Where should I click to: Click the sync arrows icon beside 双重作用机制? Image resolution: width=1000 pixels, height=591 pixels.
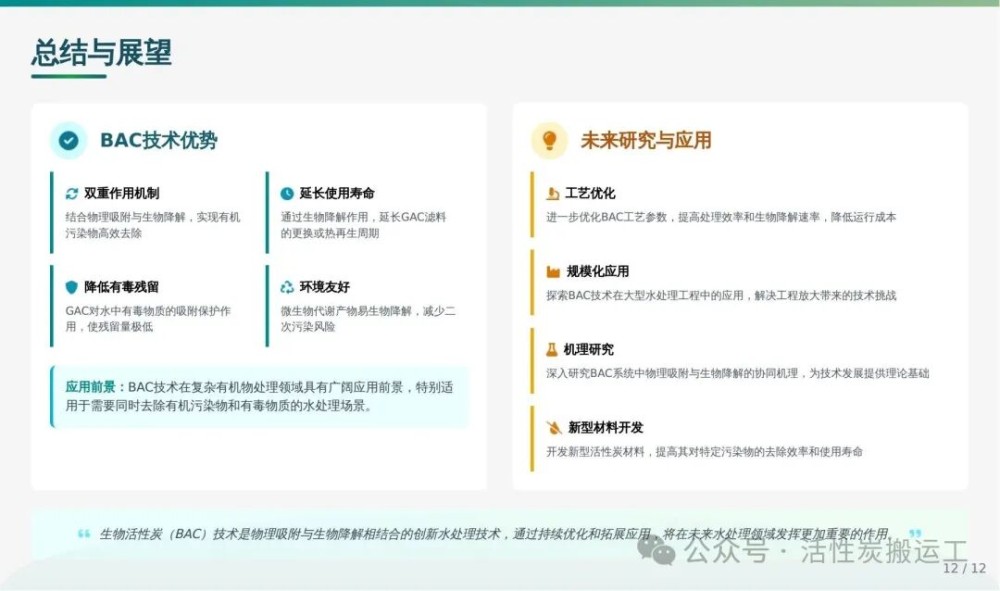[71, 194]
